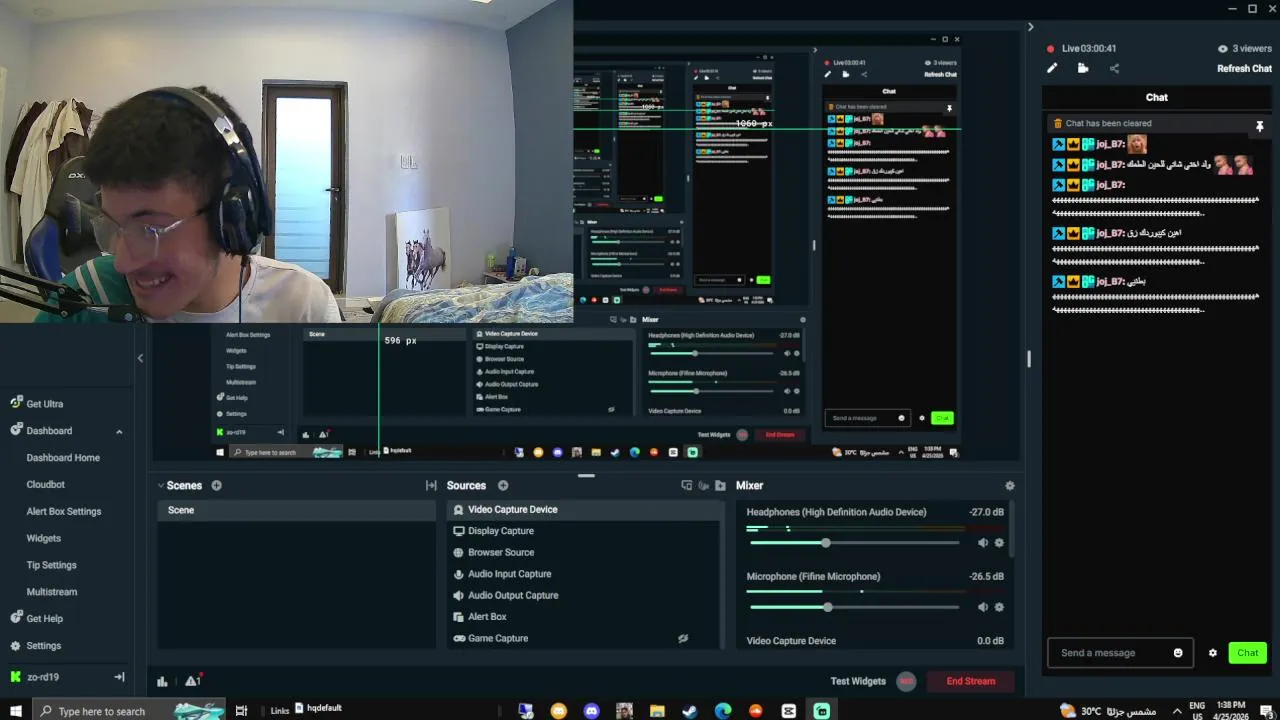Open the taskbar notification center icon
This screenshot has height=720, width=1280.
tap(1266, 711)
